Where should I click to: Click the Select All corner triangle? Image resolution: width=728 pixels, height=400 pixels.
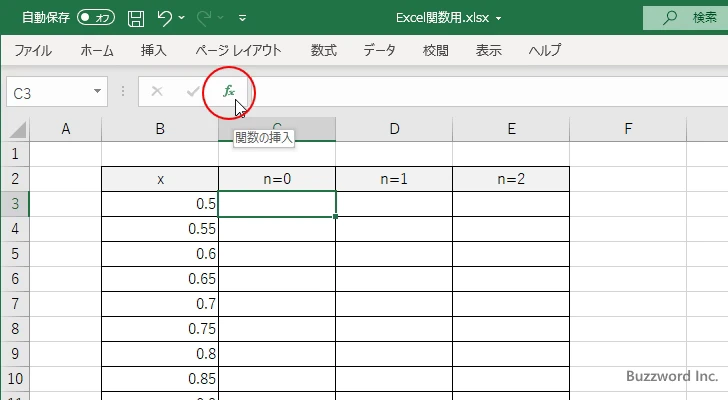pos(17,129)
